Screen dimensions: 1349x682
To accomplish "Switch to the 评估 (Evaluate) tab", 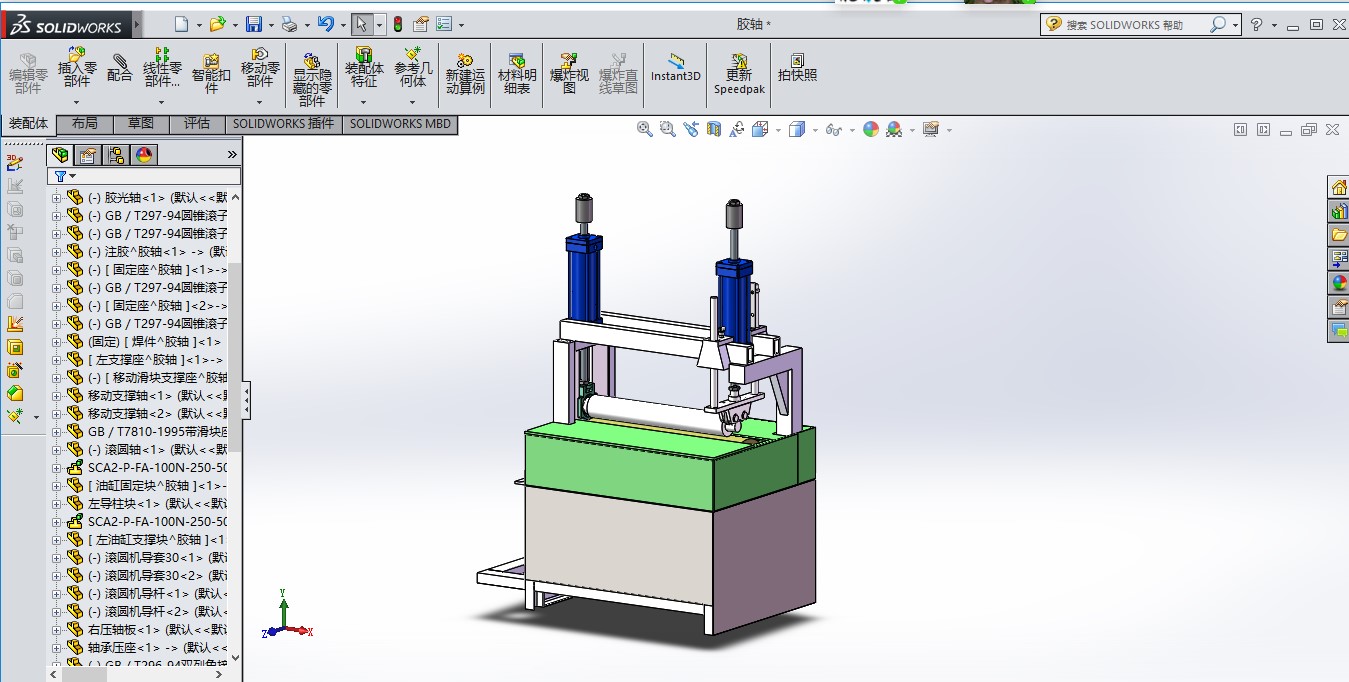I will click(x=197, y=124).
